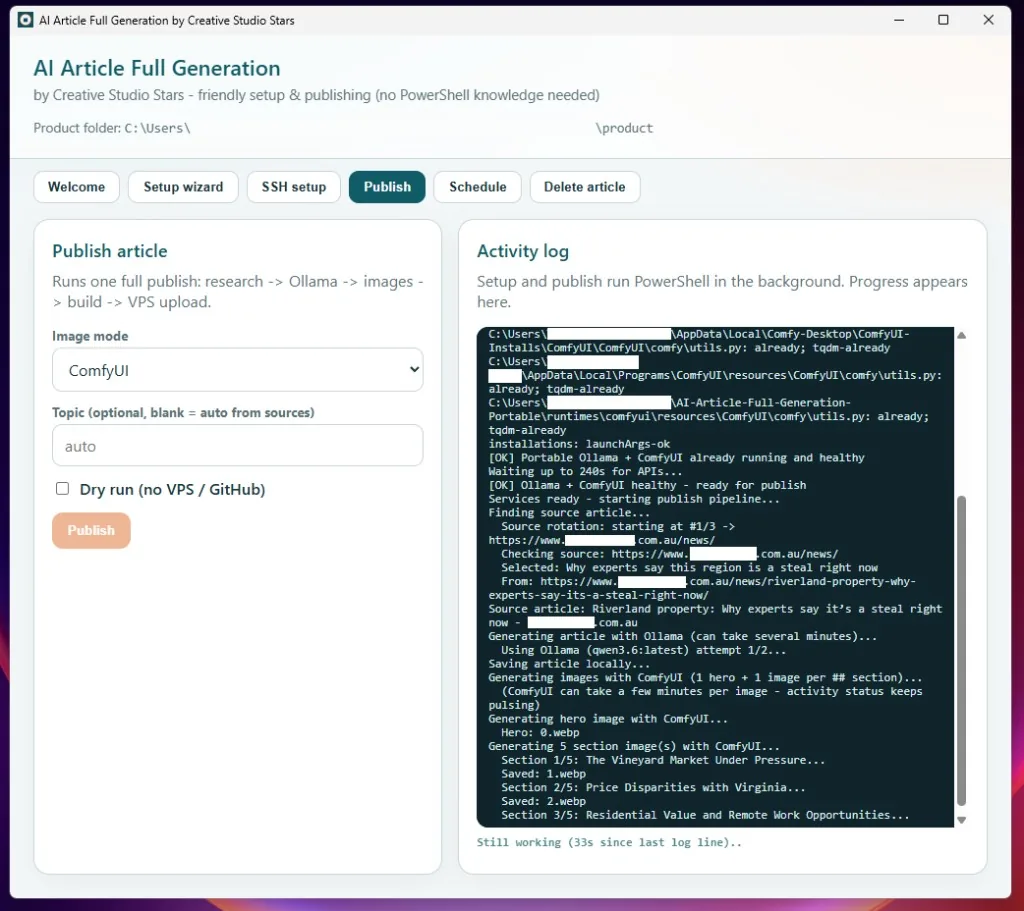The width and height of the screenshot is (1024, 911).
Task: Click the activity log scroll-down arrow
Action: tap(961, 820)
